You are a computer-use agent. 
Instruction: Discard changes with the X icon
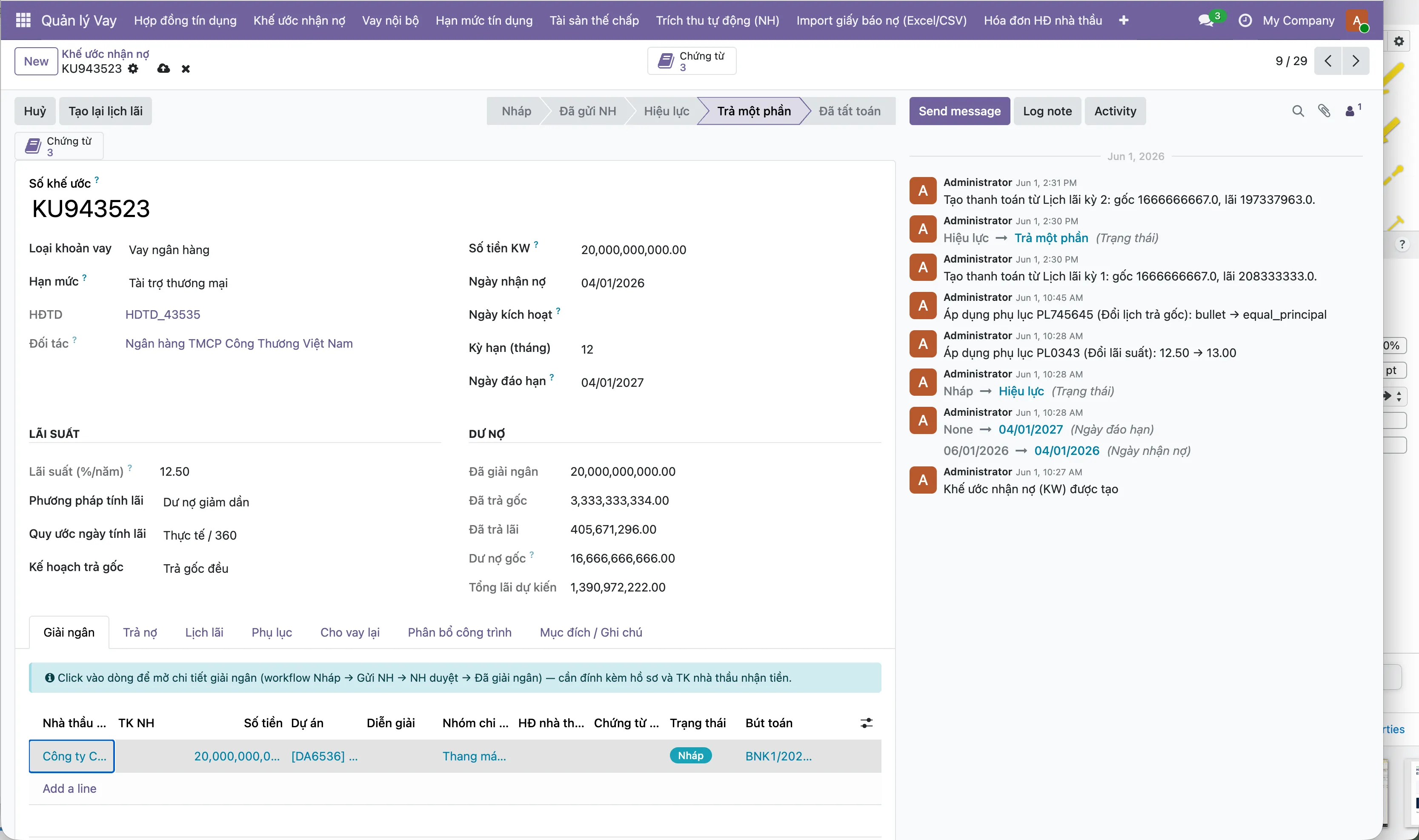[x=186, y=69]
